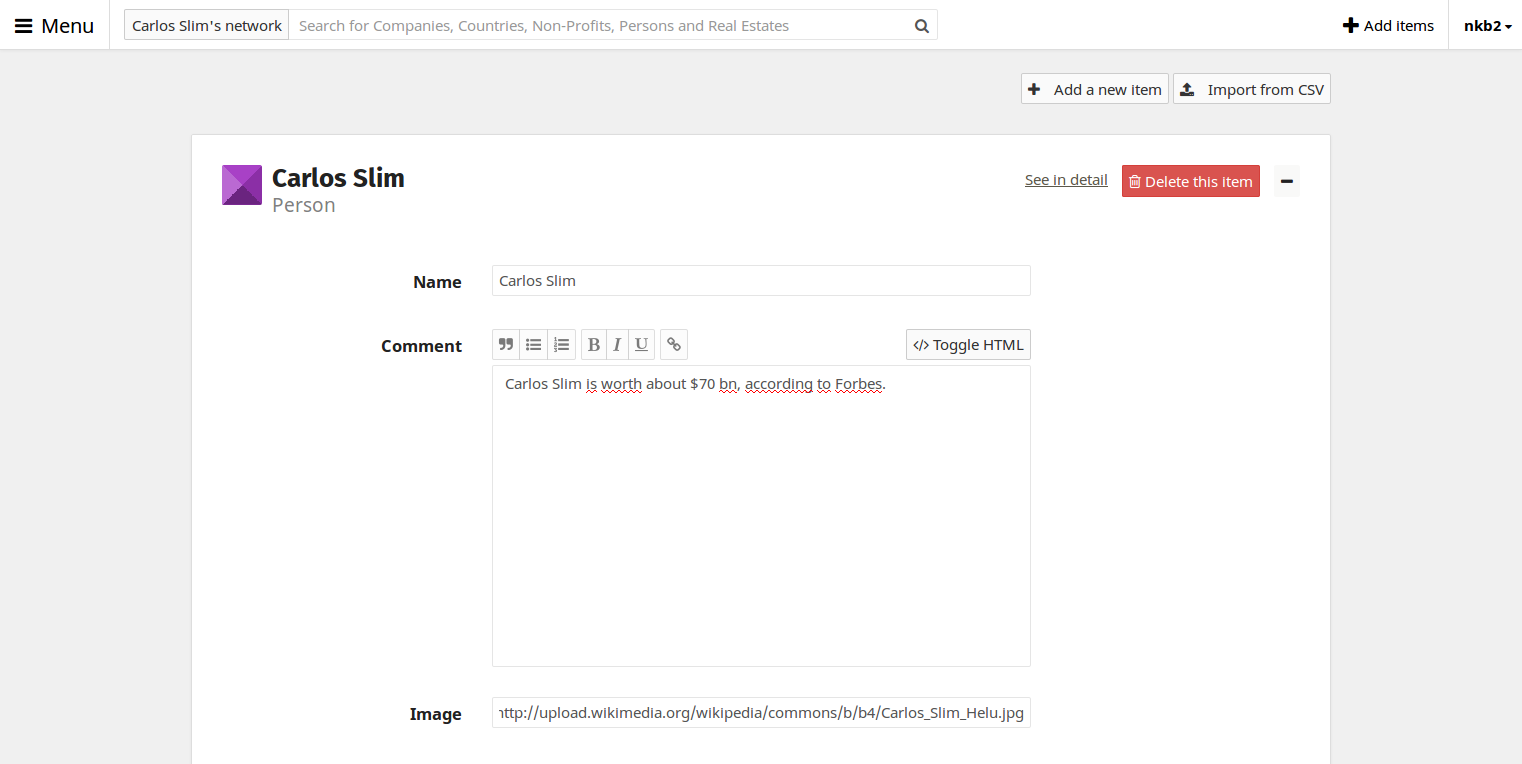Click the Person subtitle text
Screen dimensions: 1522x764
(304, 205)
